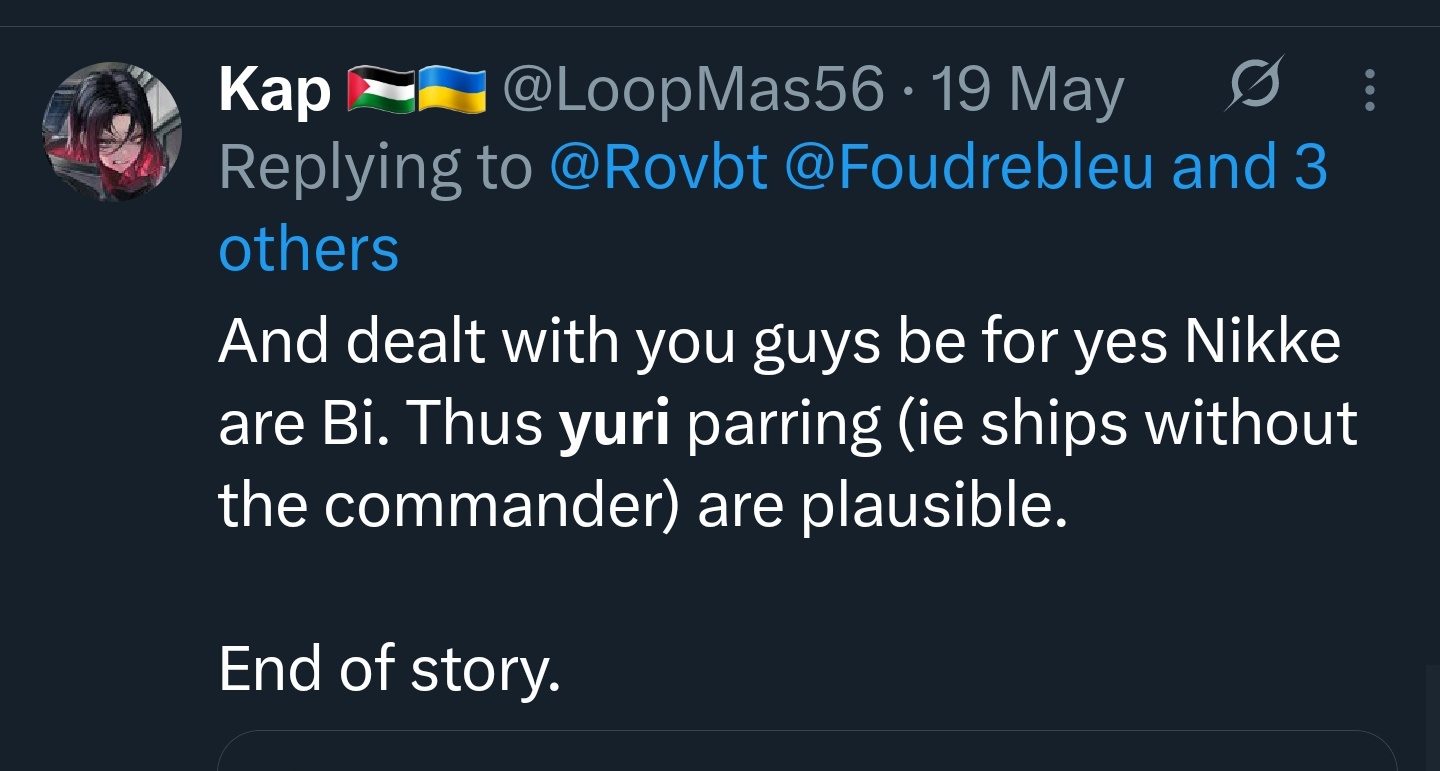Visit the @Foudrebleu profile mention
The height and width of the screenshot is (771, 1440).
970,167
